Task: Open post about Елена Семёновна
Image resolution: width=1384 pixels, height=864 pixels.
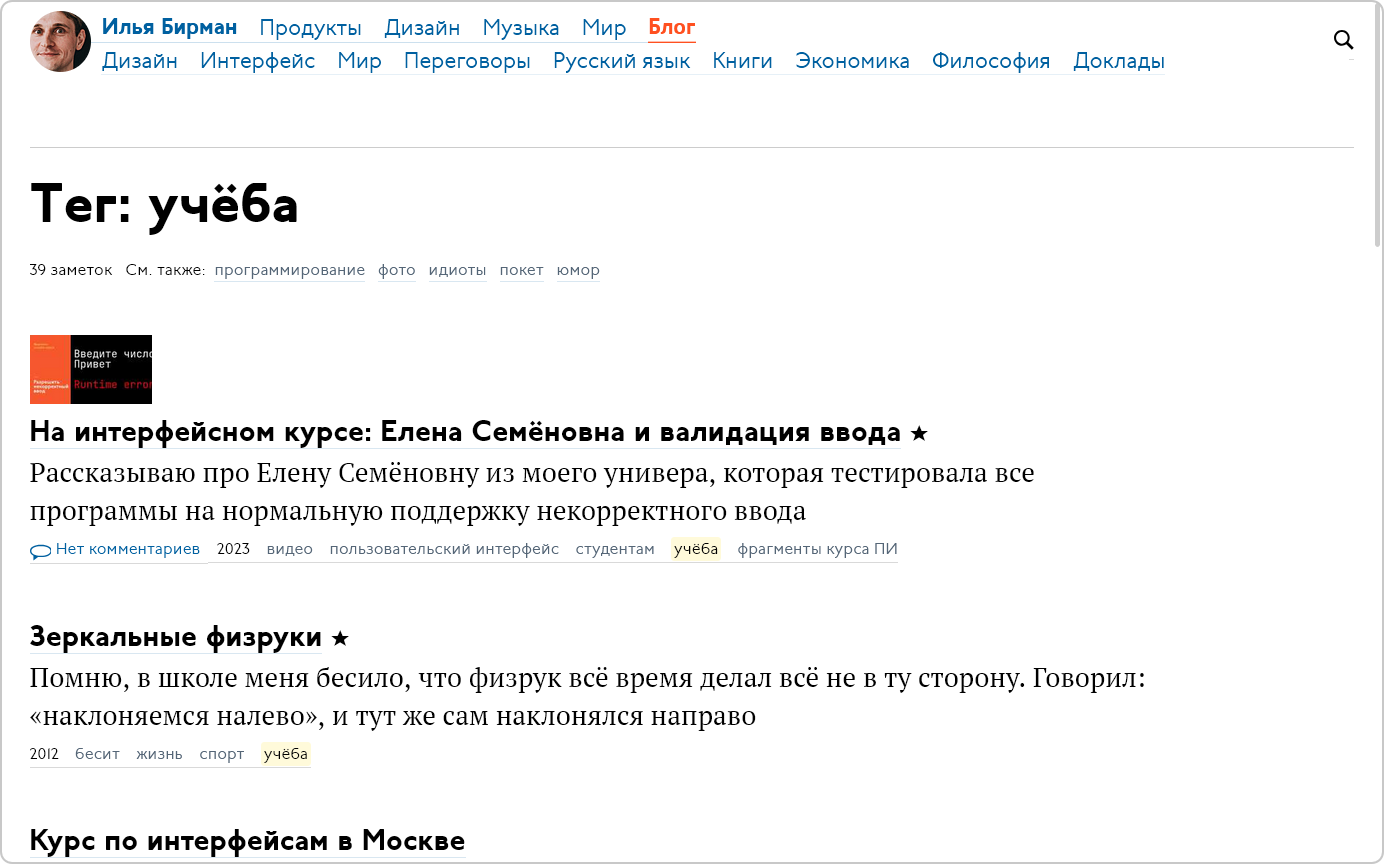Action: click(x=465, y=433)
